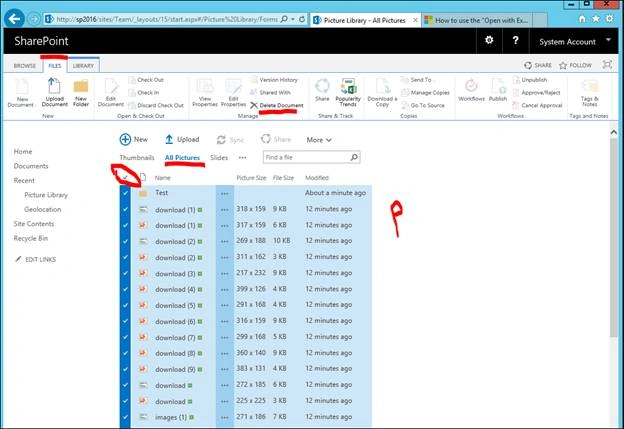Open Recycle Bin in the left navigation
The image size is (624, 429).
[x=31, y=238]
